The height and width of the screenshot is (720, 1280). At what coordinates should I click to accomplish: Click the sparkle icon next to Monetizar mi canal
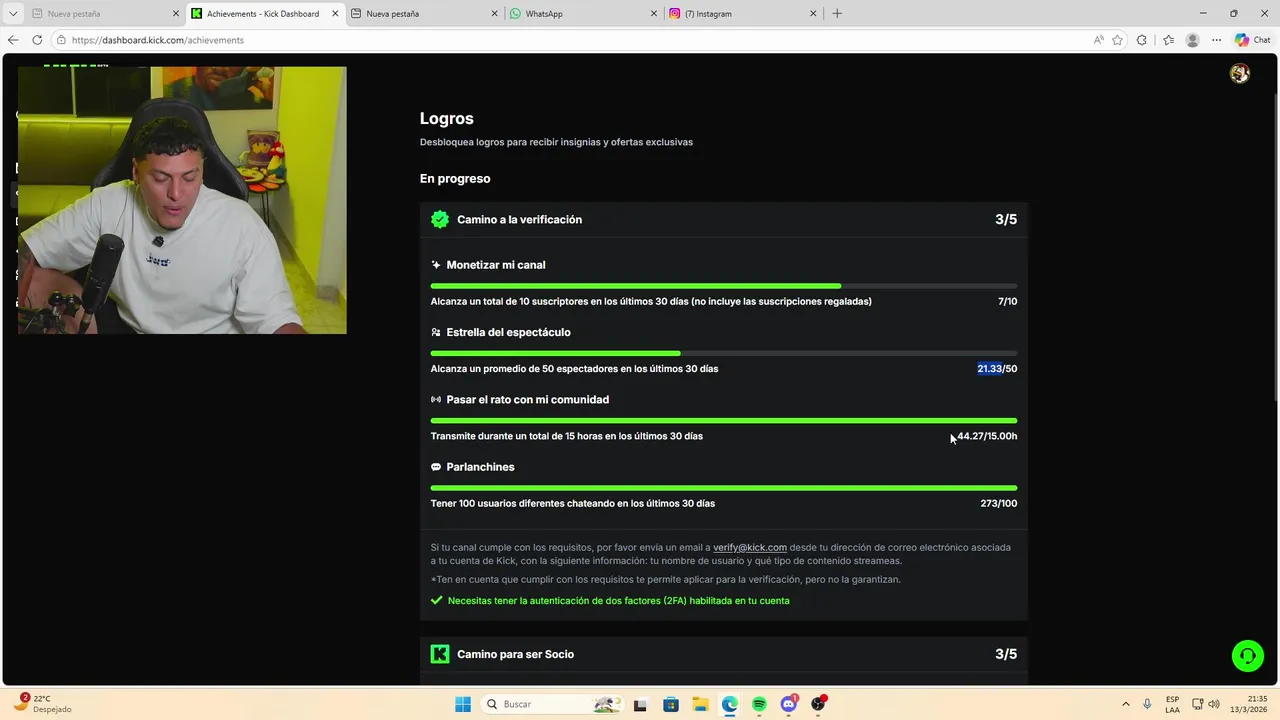[436, 265]
